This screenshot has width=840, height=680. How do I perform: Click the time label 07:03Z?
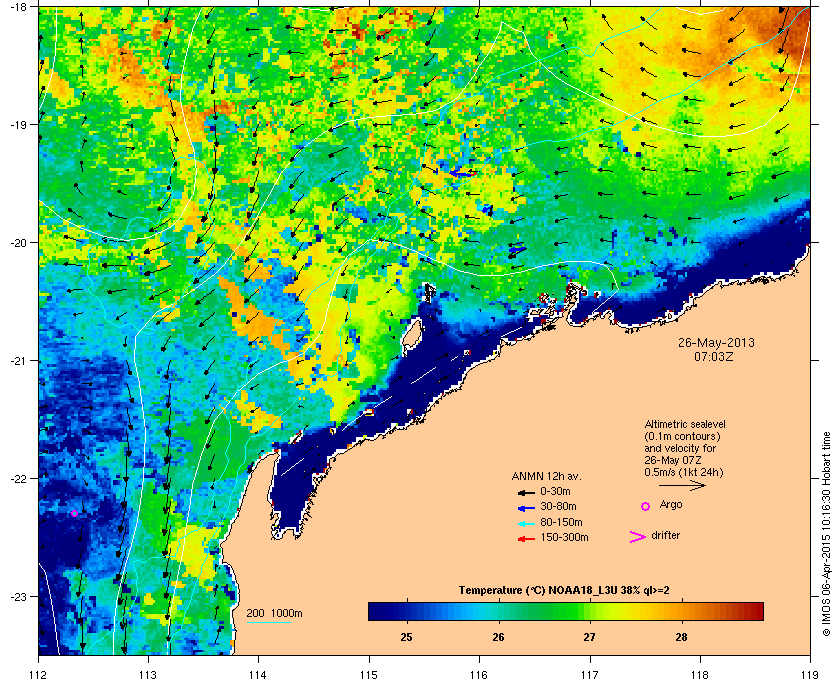(714, 356)
